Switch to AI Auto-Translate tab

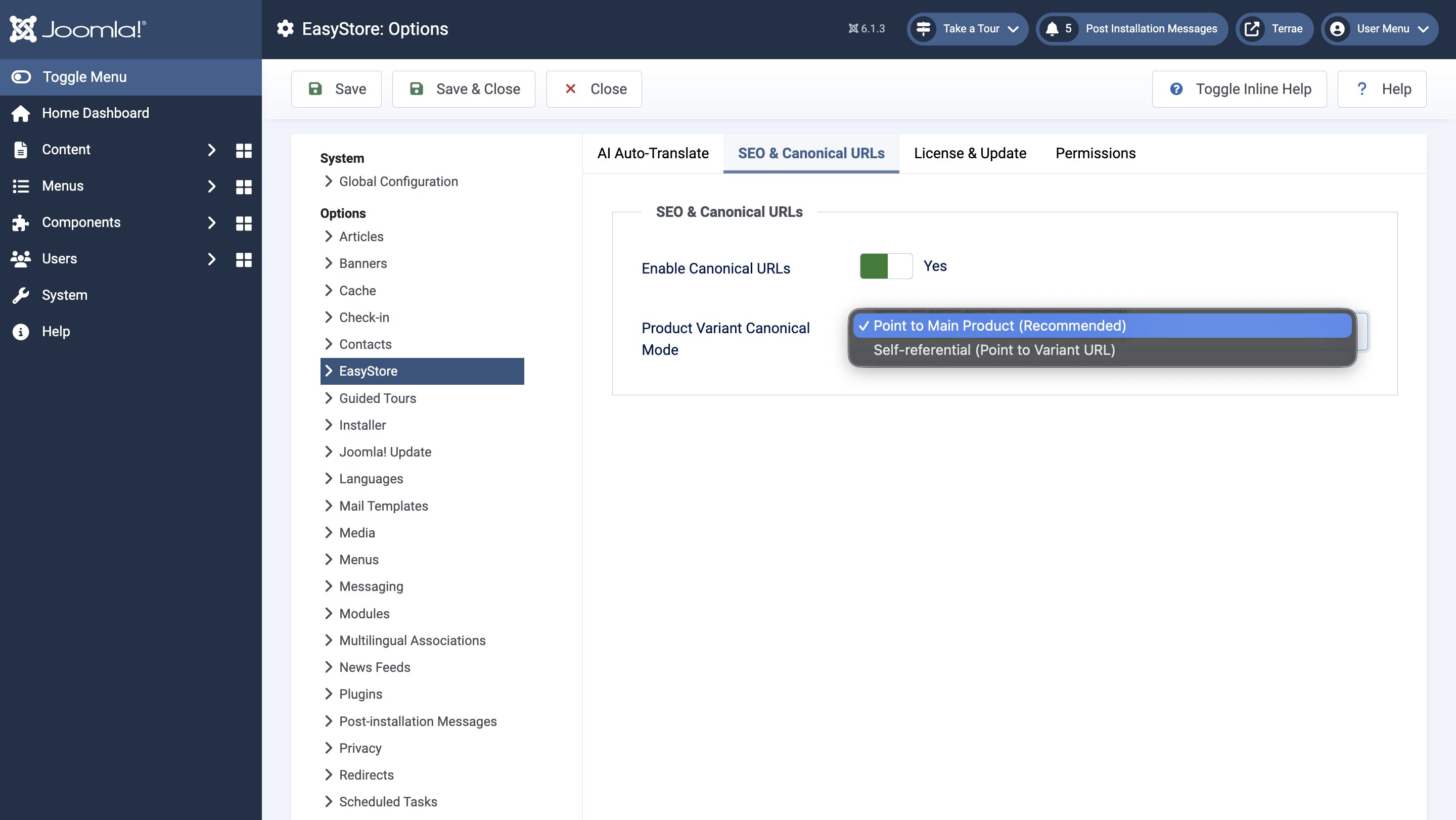[653, 154]
